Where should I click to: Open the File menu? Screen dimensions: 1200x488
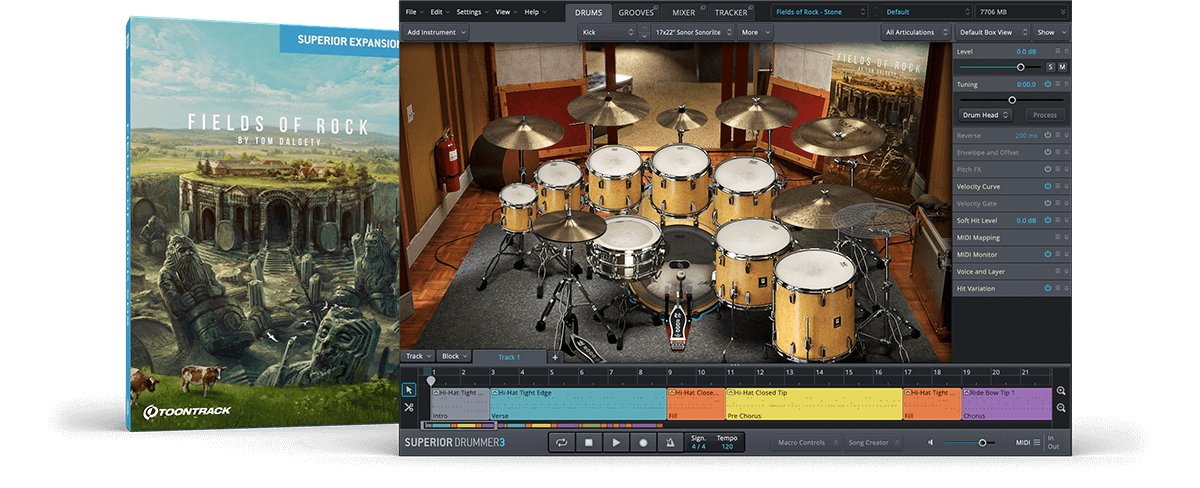(x=414, y=12)
